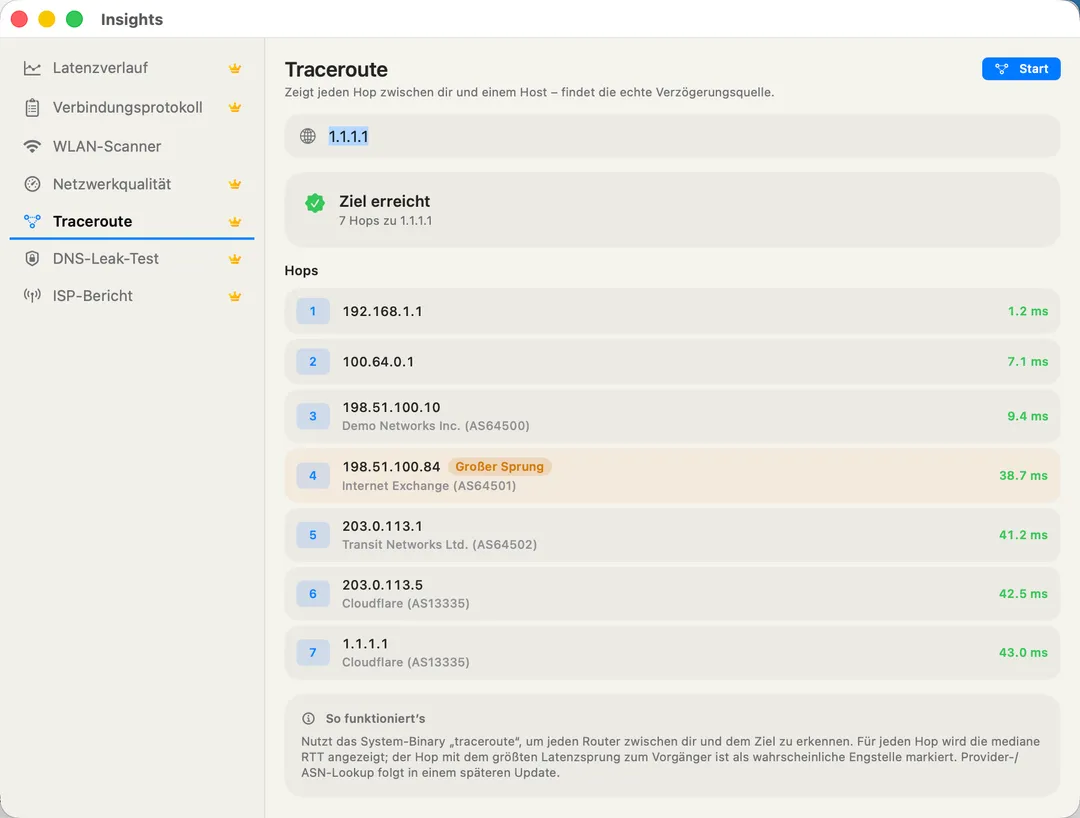Click the info icon beside So funktioniert's
The height and width of the screenshot is (818, 1080).
[309, 718]
